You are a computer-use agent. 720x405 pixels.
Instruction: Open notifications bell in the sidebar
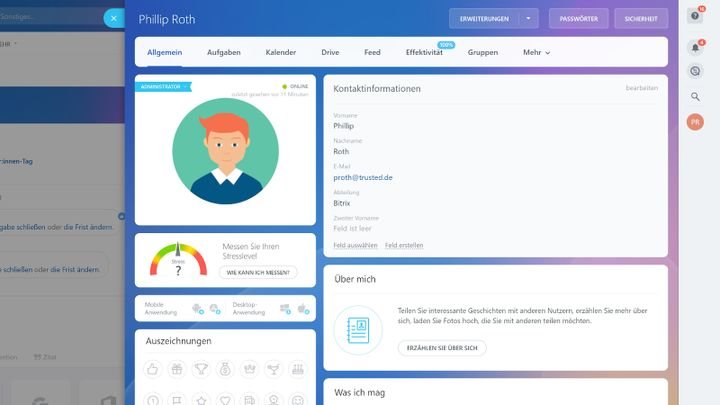(x=695, y=46)
